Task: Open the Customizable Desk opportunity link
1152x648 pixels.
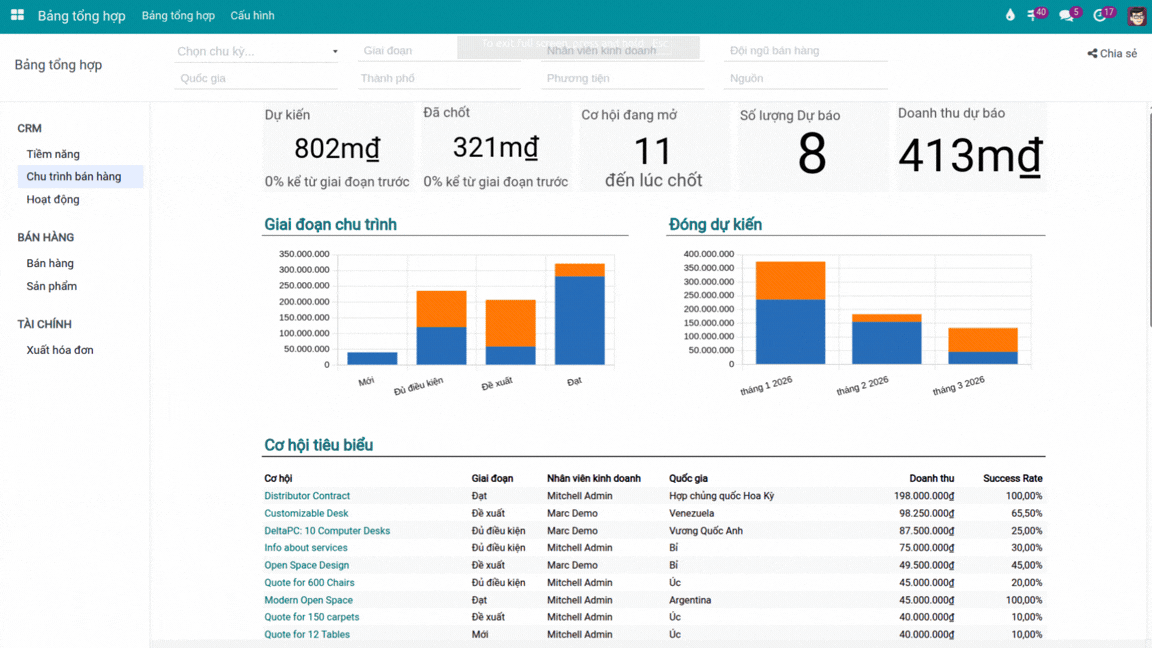Action: click(x=306, y=513)
